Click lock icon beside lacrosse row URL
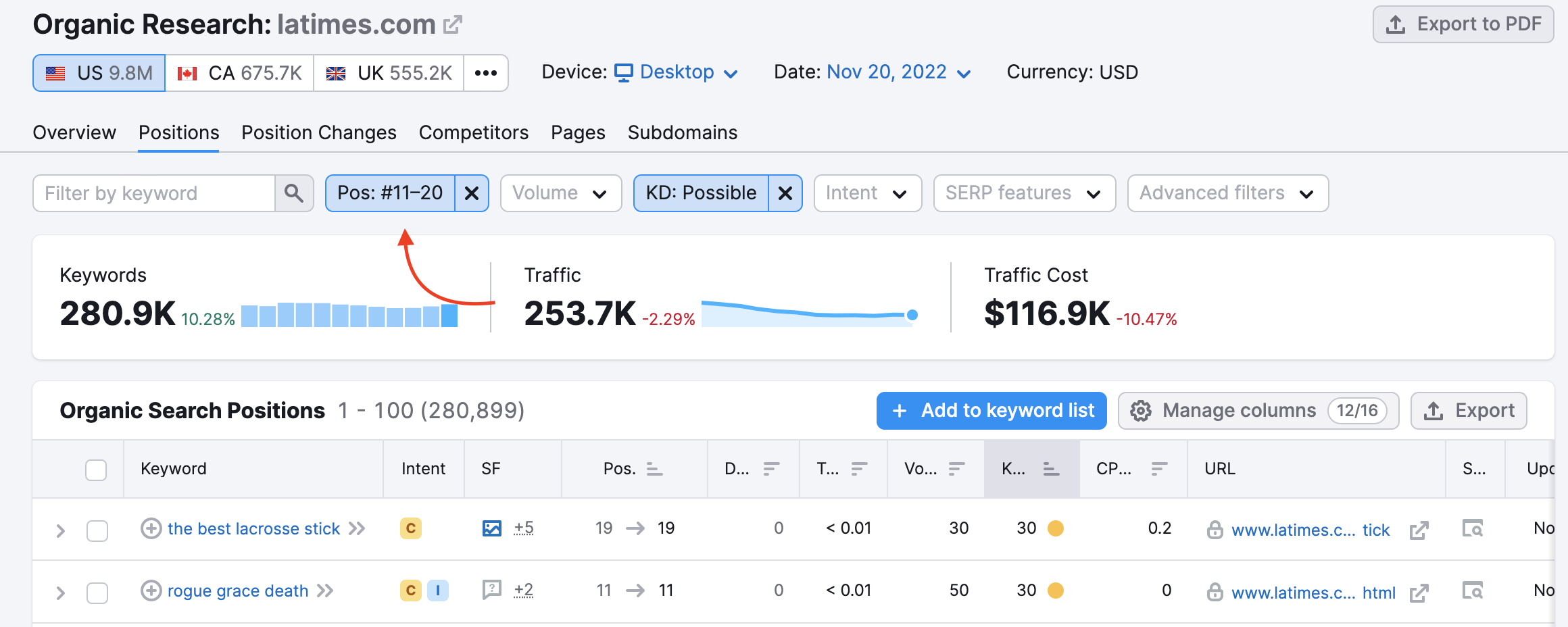This screenshot has width=1568, height=627. coord(1215,530)
